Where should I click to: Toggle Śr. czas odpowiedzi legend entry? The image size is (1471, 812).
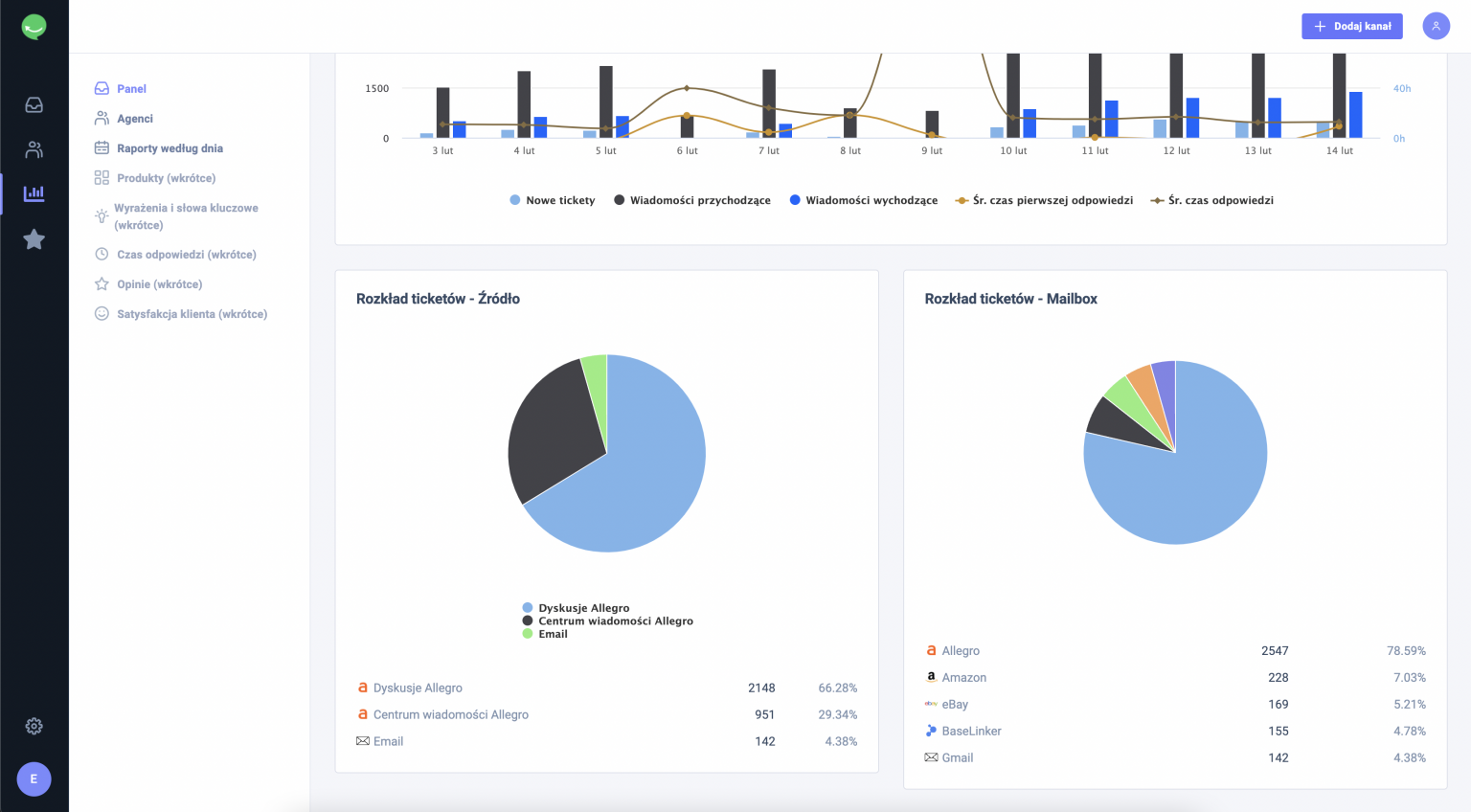click(1212, 200)
